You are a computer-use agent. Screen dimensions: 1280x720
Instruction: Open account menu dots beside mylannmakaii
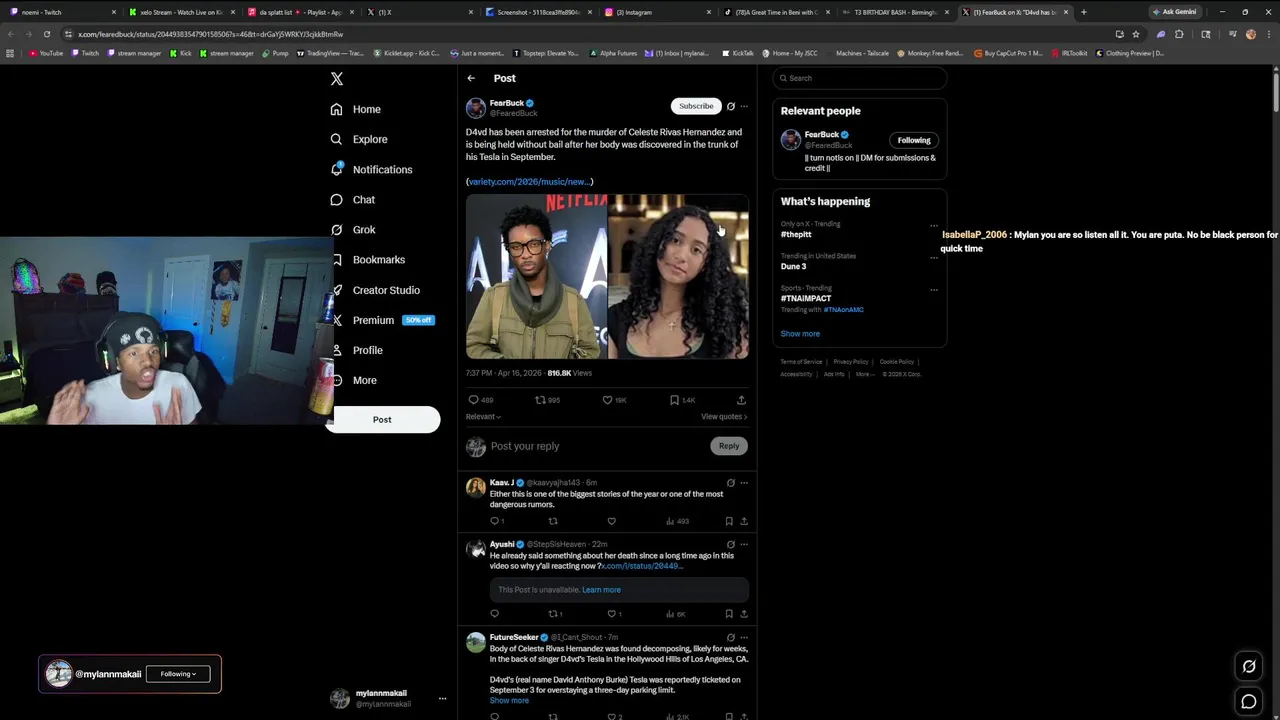pos(442,699)
